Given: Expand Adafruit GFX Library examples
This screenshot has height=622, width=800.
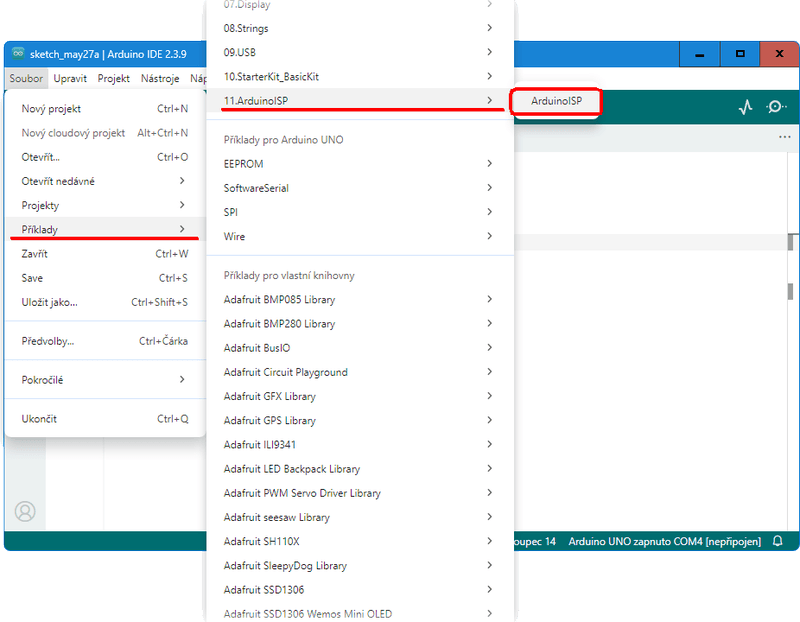Looking at the screenshot, I should (360, 396).
